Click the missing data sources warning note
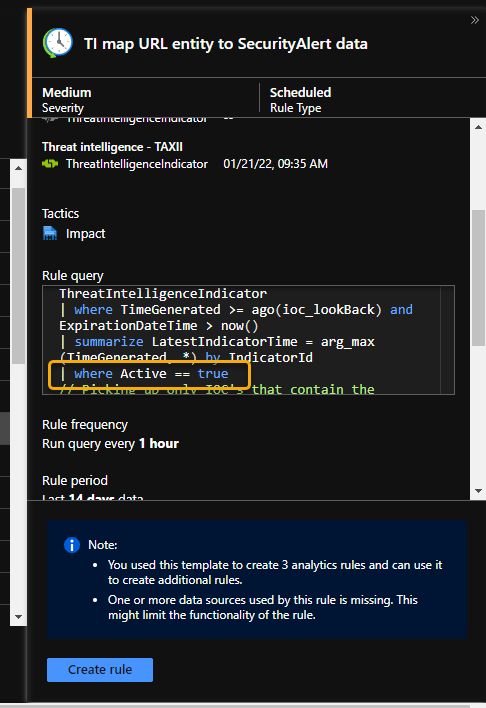This screenshot has width=486, height=708. (262, 607)
